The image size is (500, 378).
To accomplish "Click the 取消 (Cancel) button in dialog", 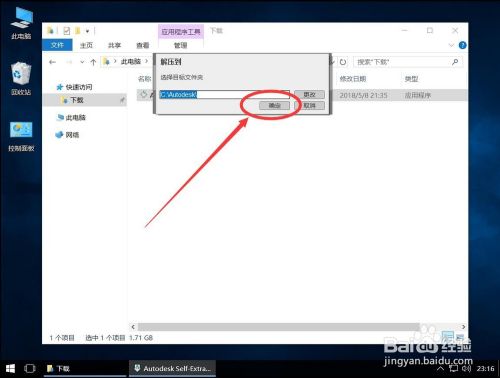I will [309, 106].
